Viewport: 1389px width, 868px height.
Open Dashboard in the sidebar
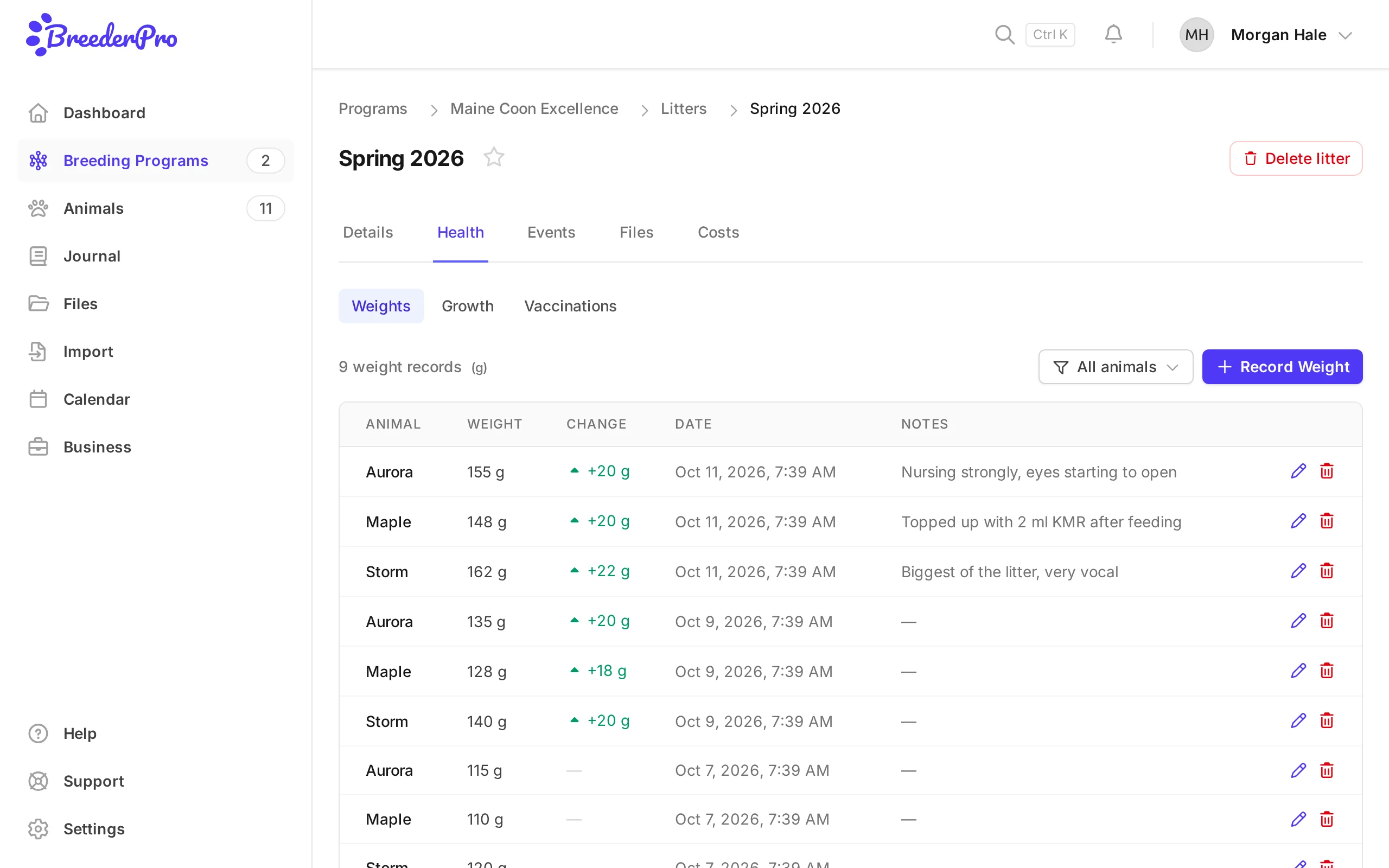[x=156, y=113]
